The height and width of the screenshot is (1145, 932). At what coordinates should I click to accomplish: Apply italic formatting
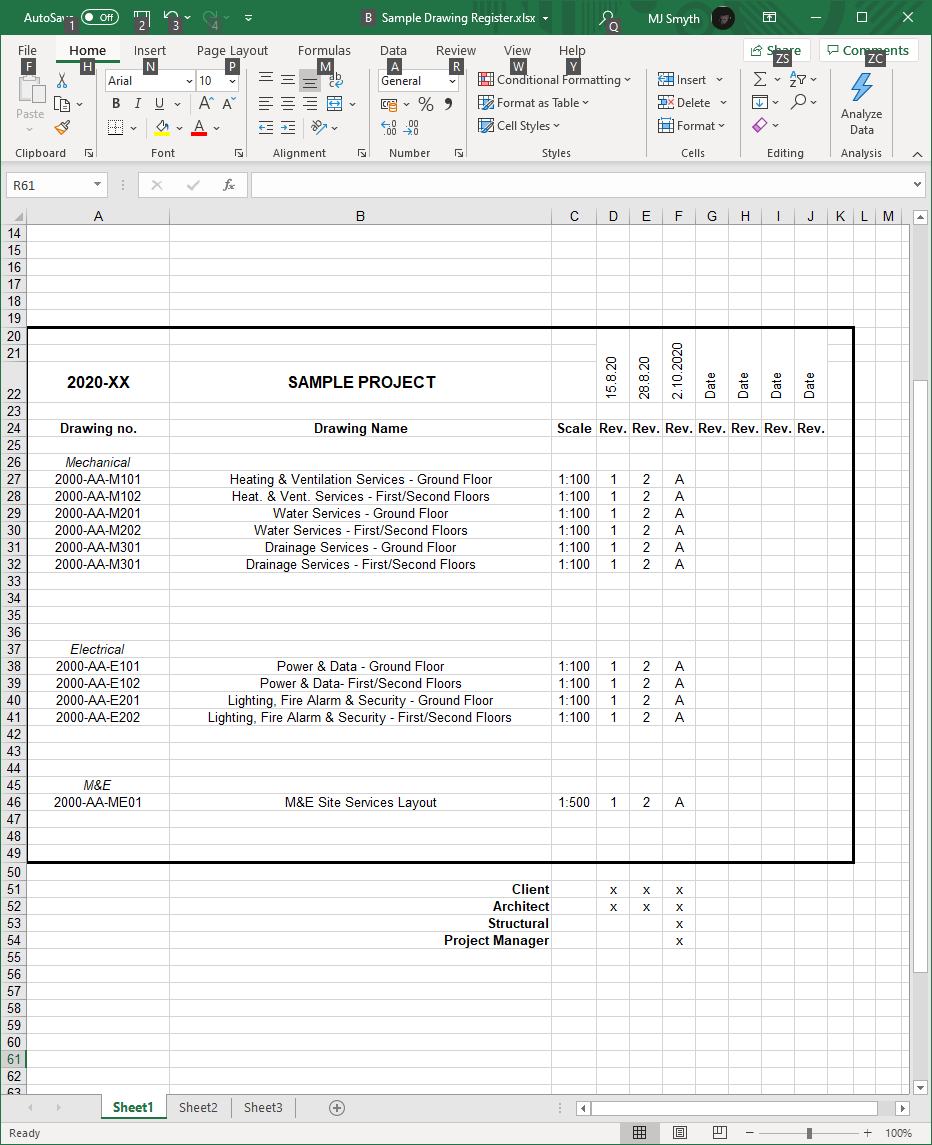point(137,103)
